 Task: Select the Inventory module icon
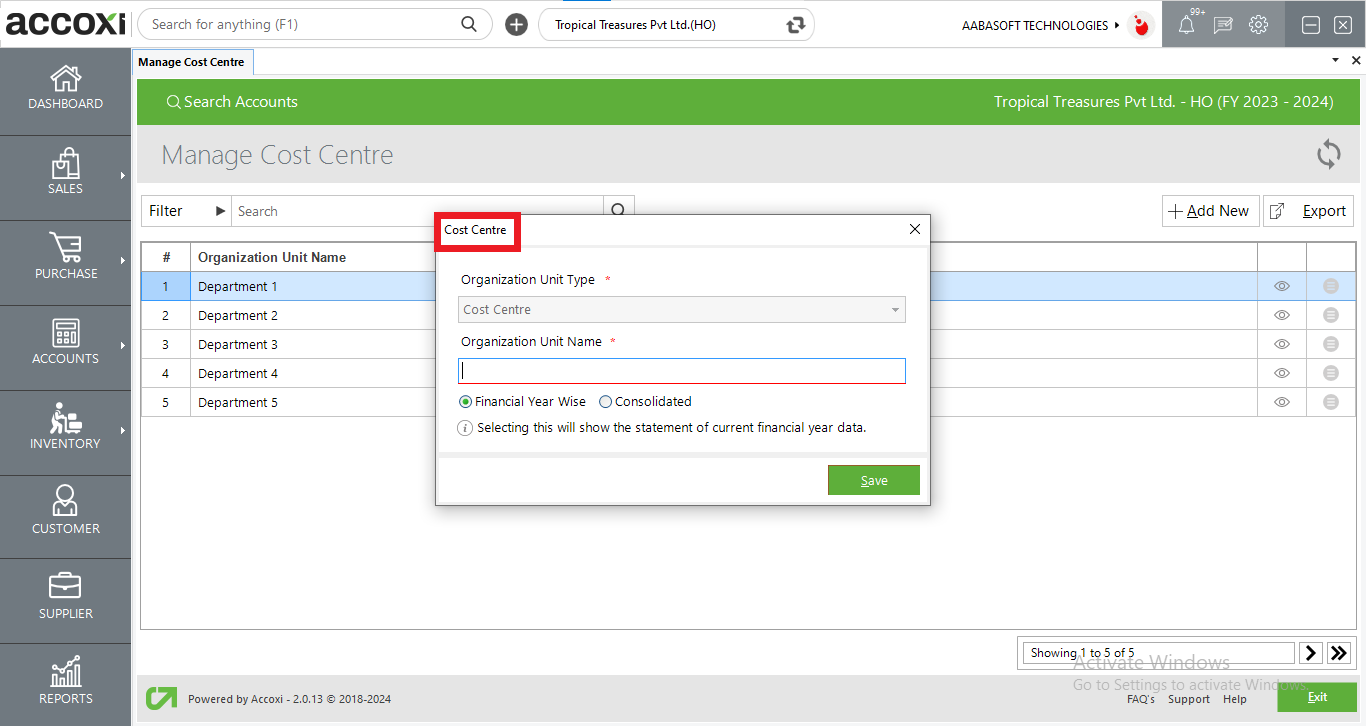point(65,430)
